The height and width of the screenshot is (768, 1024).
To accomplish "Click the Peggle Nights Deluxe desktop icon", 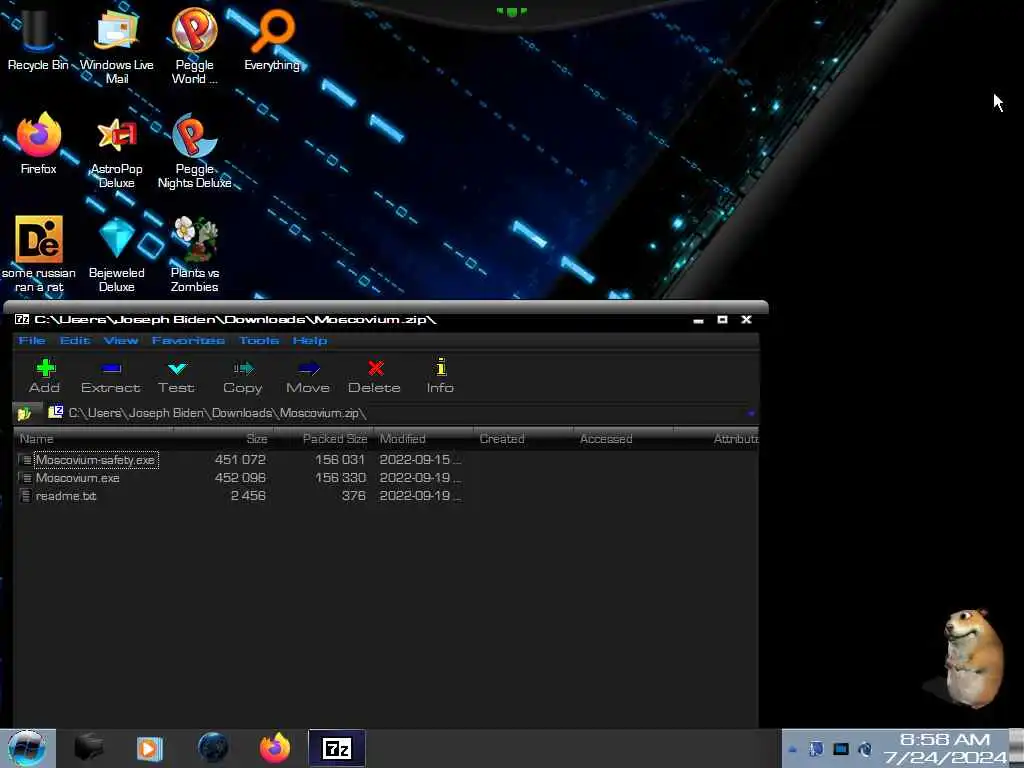I will point(194,152).
